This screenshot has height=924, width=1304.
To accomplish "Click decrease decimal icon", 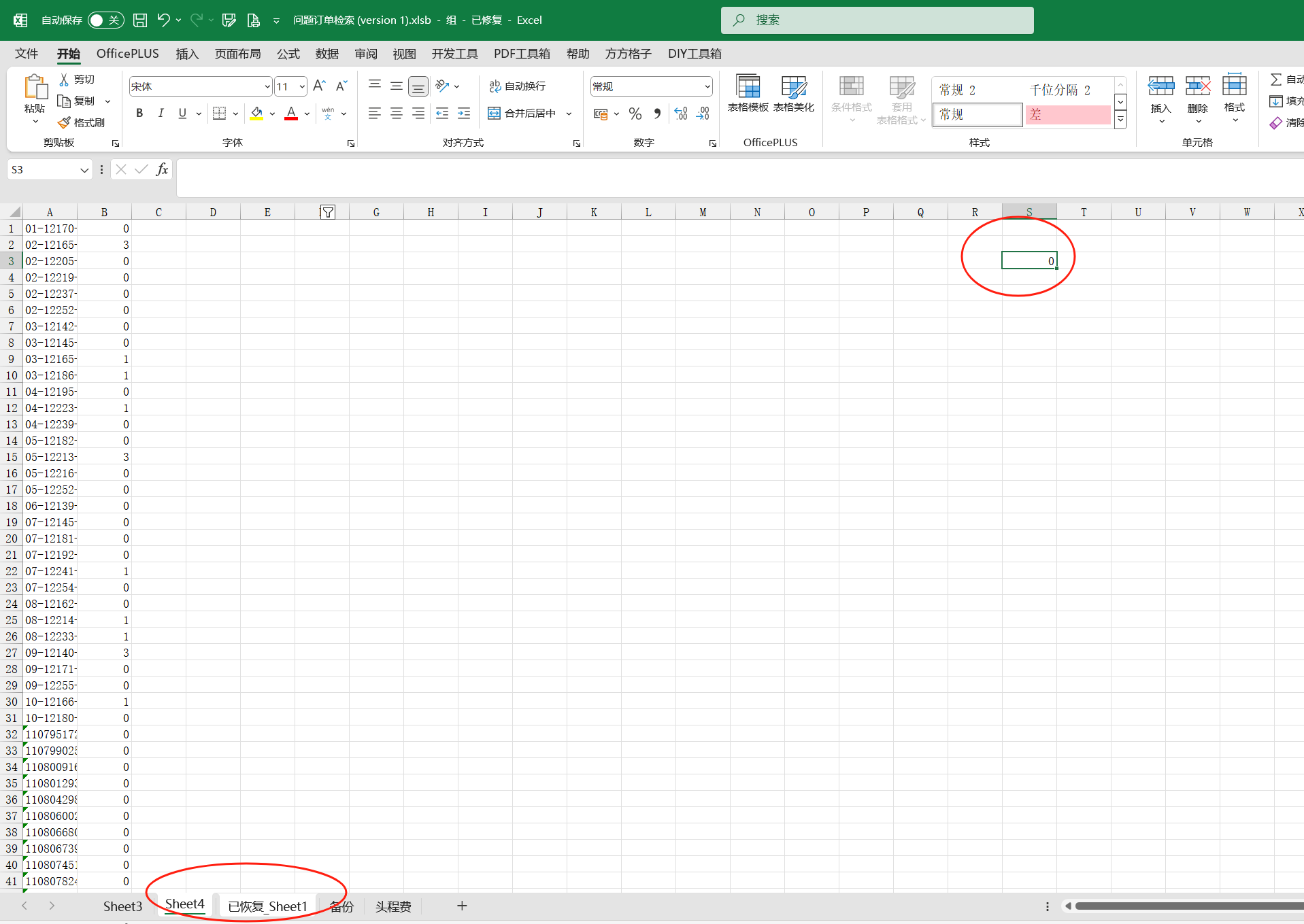I will [x=703, y=114].
